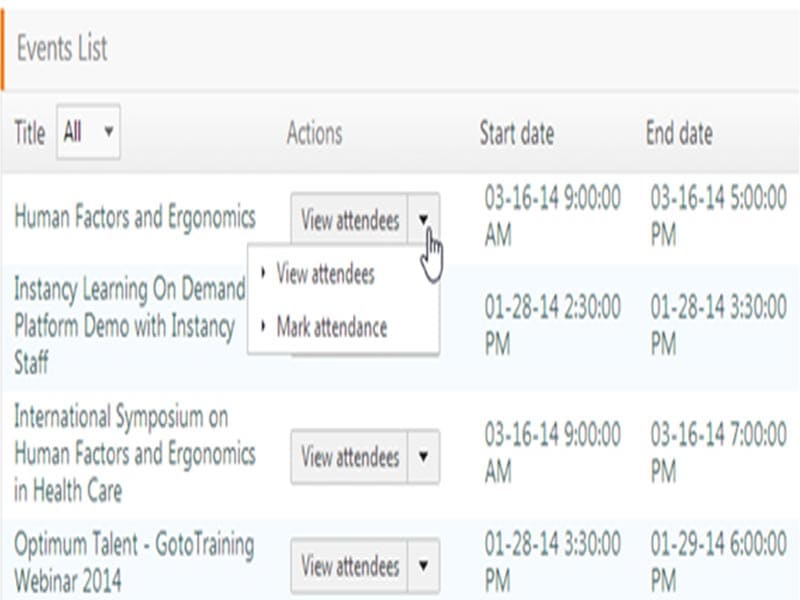Open the Title filter 'All' dropdown
The height and width of the screenshot is (600, 800).
tap(88, 132)
